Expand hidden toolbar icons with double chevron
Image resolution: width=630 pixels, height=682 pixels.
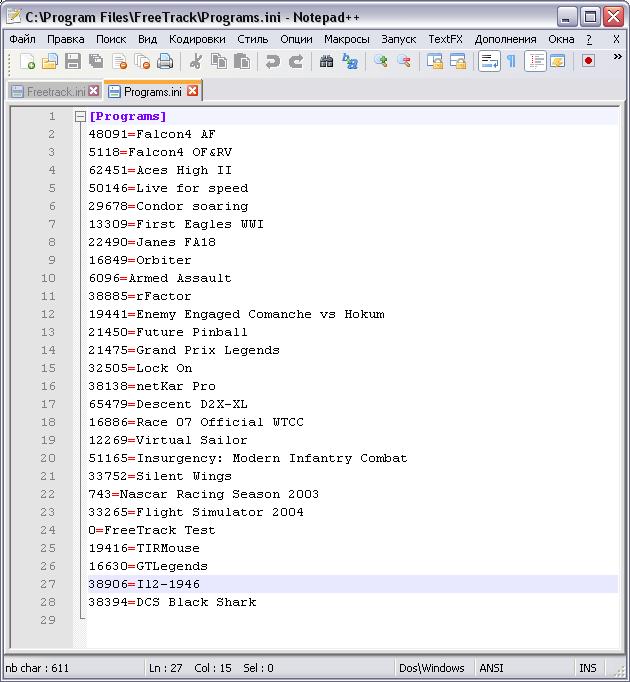point(617,57)
